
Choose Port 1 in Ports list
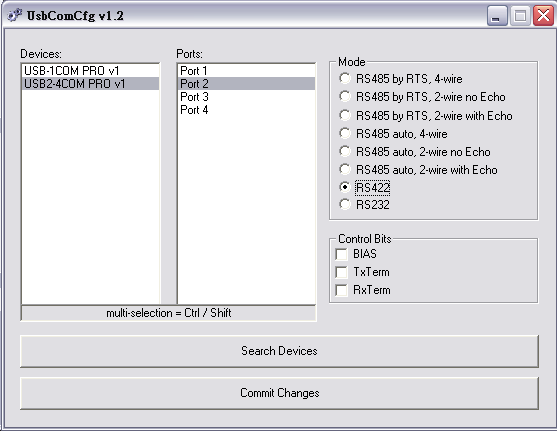click(x=246, y=71)
